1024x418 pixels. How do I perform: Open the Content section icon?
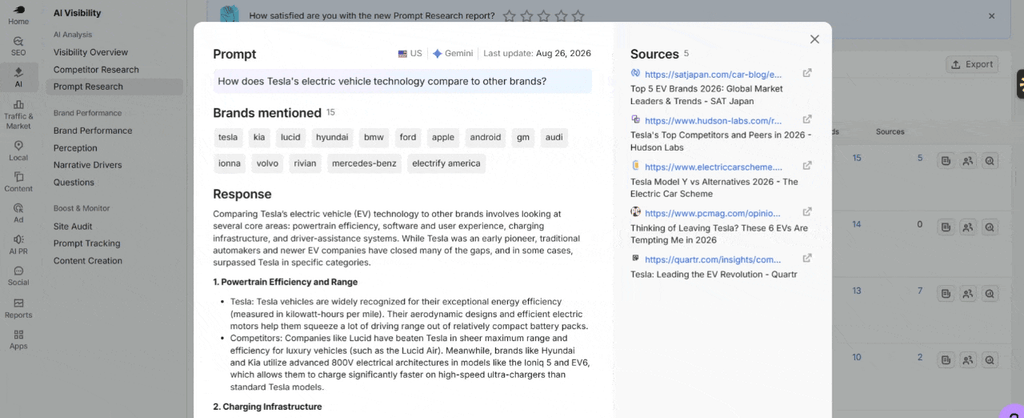18,182
